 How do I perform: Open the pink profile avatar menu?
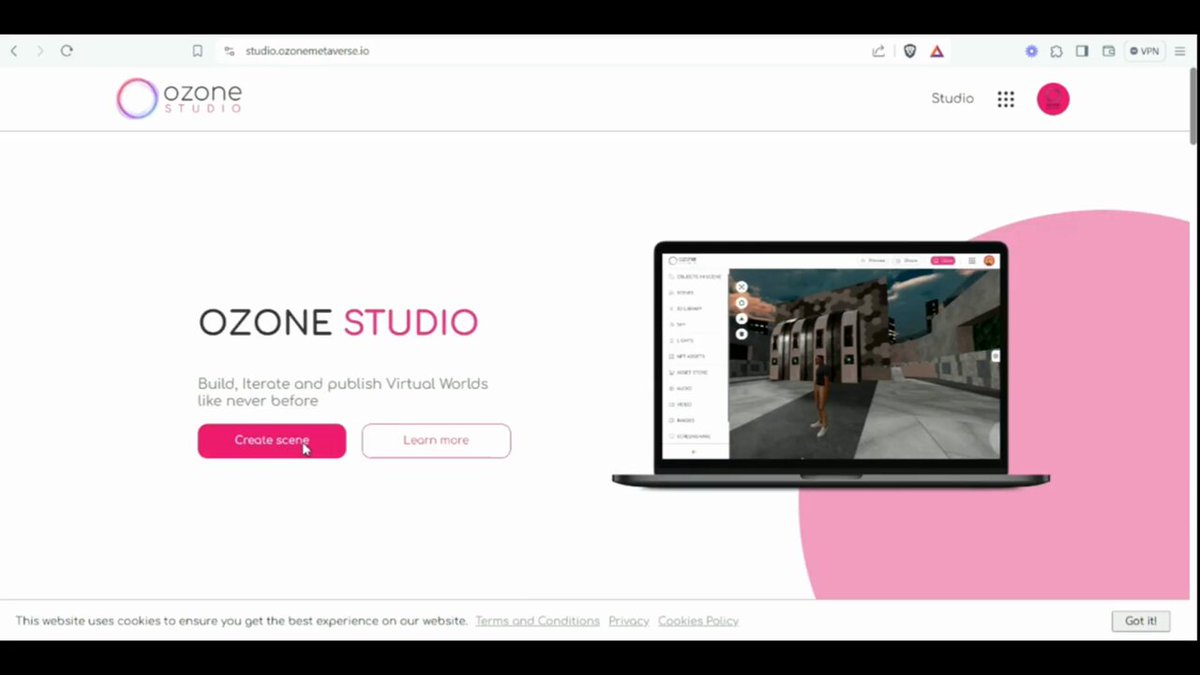(1053, 99)
